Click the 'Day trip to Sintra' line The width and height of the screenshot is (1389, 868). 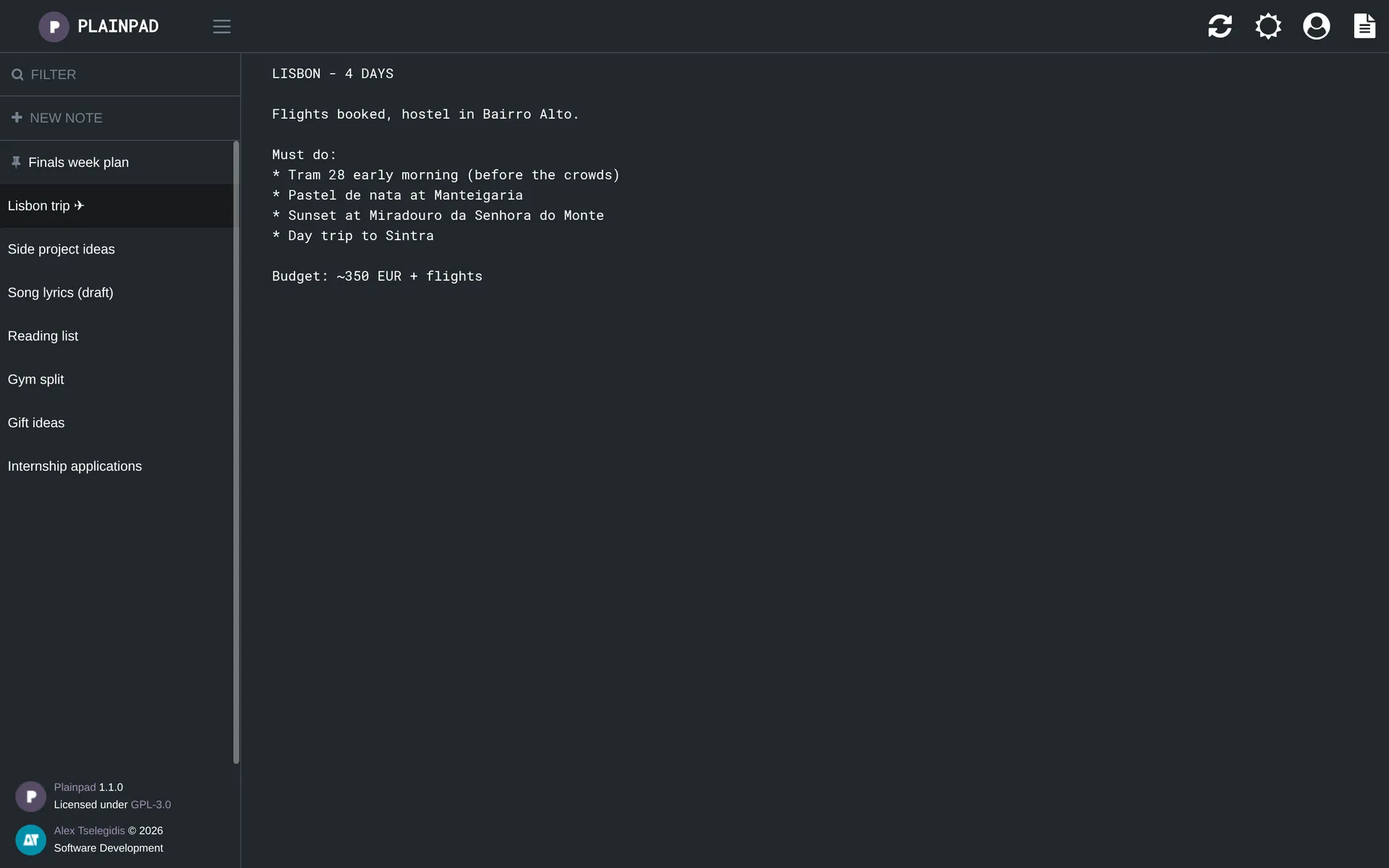pyautogui.click(x=353, y=236)
